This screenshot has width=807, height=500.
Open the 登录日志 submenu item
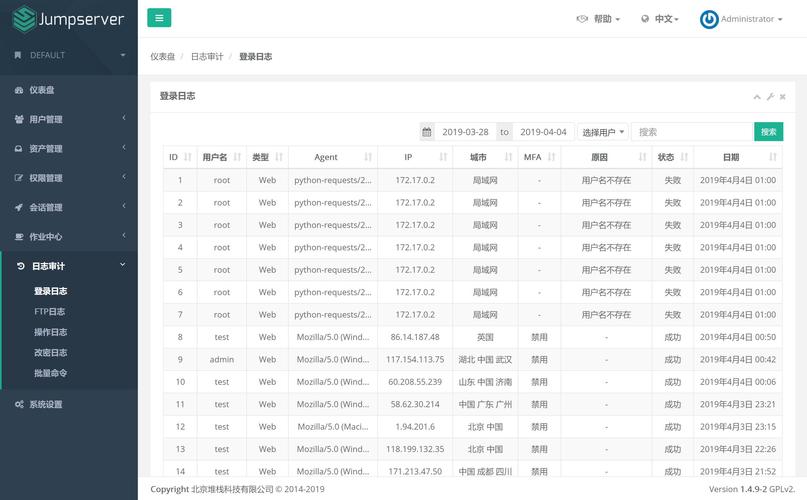[50, 291]
